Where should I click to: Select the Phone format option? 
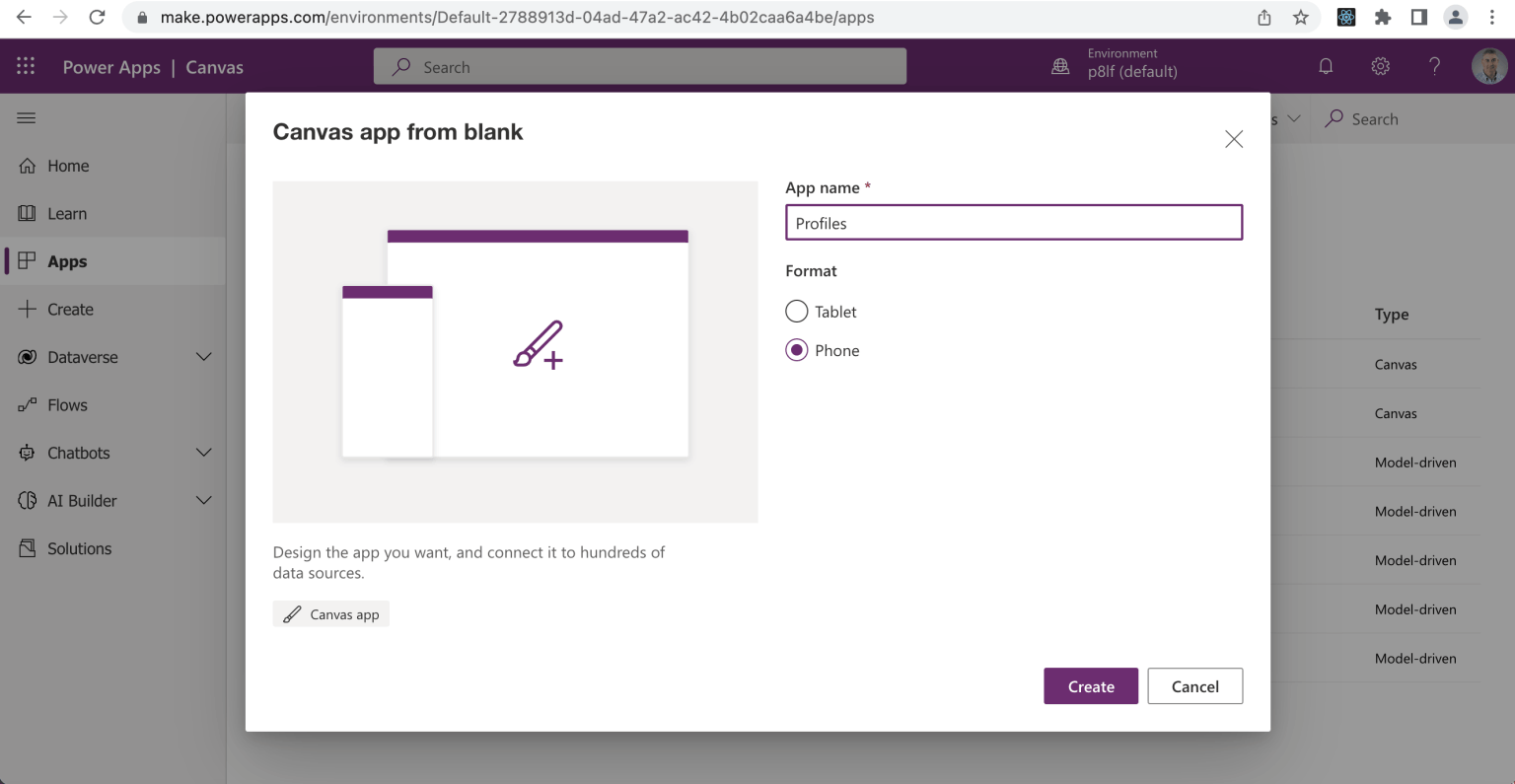(x=797, y=350)
